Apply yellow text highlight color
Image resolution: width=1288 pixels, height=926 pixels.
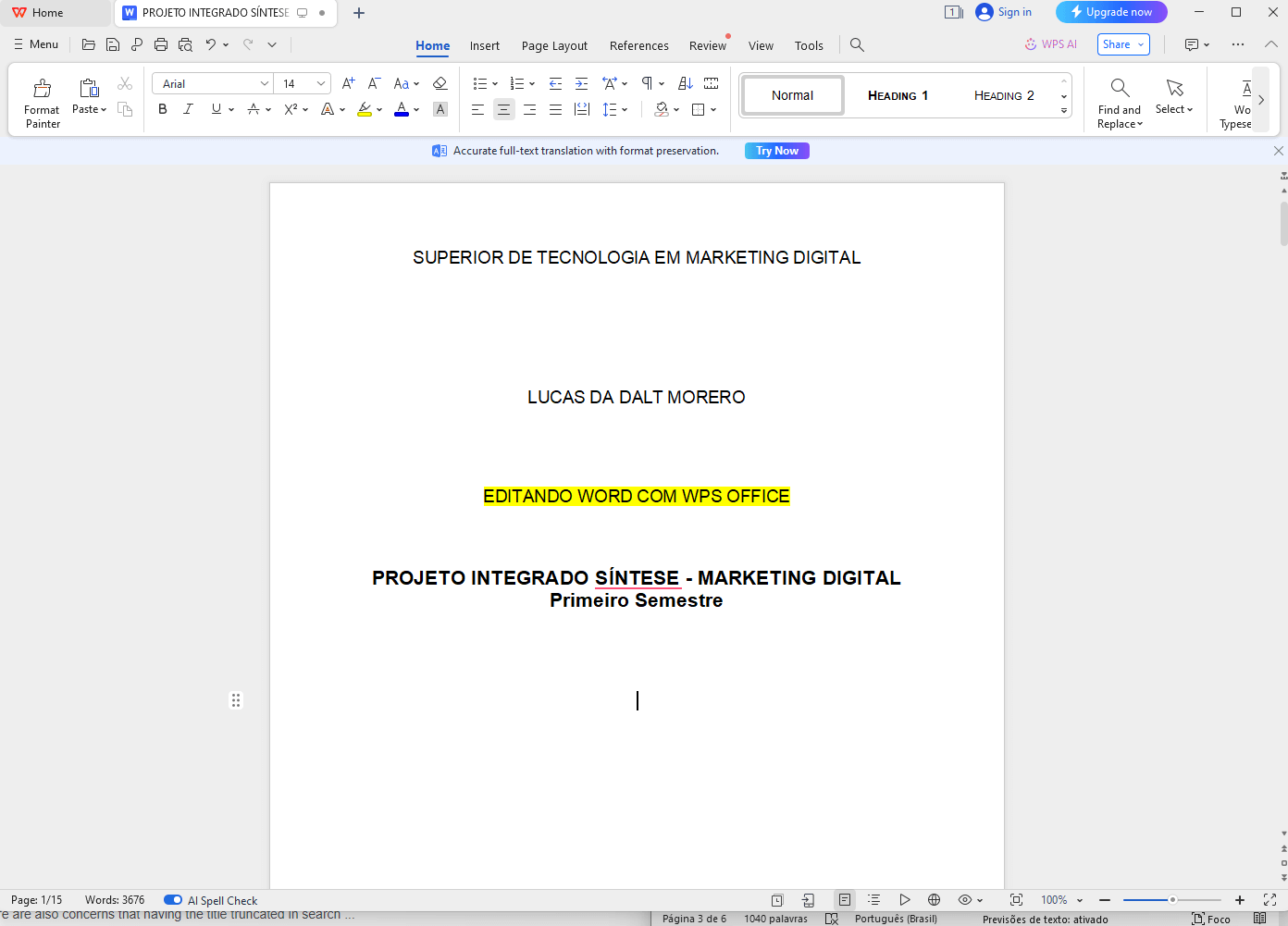365,109
